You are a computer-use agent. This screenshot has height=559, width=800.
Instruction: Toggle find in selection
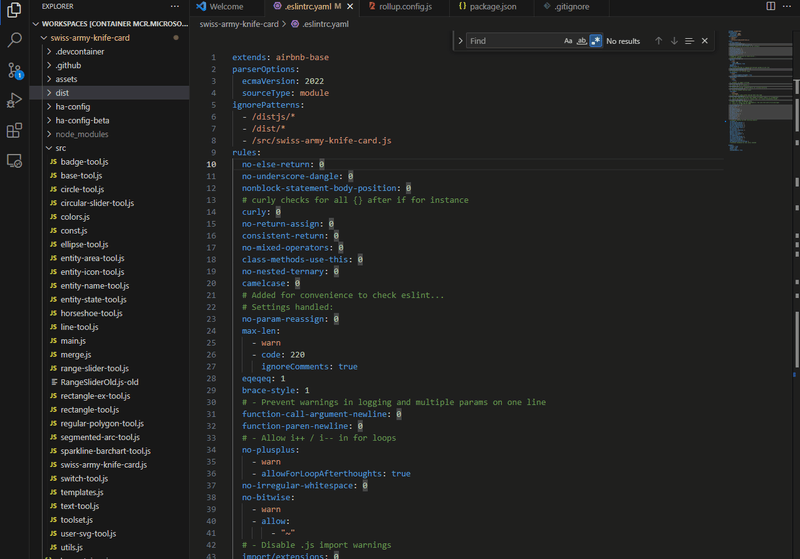[689, 41]
